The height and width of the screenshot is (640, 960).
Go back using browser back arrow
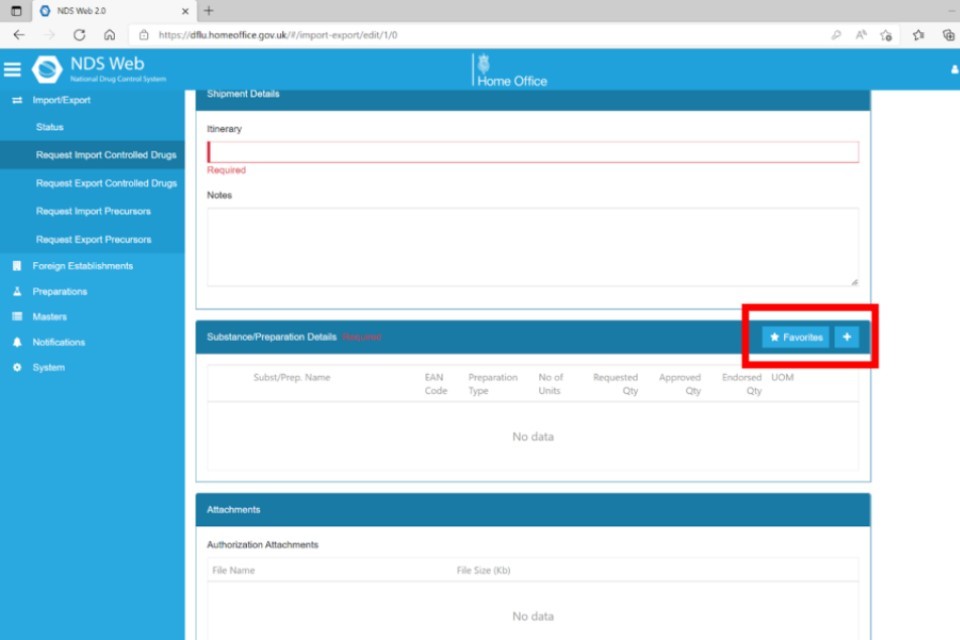click(x=19, y=34)
